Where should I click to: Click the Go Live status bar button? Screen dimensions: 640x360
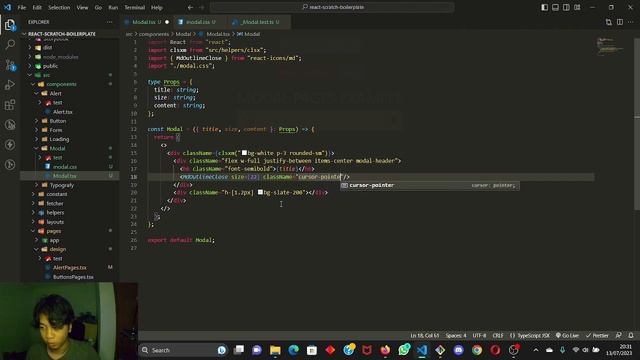(x=567, y=336)
